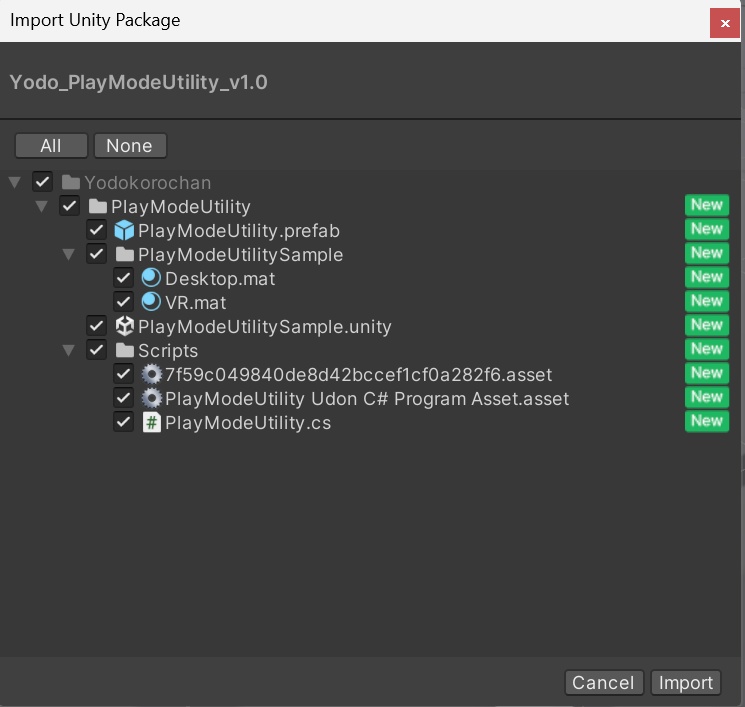Click the PlayModeUtility.prefab cube icon
Viewport: 745px width, 707px height.
[x=124, y=231]
